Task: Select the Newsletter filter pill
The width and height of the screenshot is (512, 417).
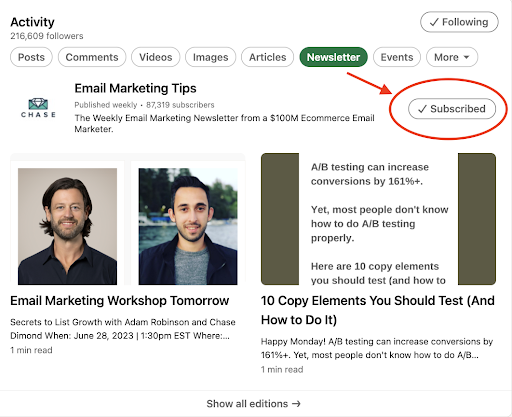Action: point(333,57)
